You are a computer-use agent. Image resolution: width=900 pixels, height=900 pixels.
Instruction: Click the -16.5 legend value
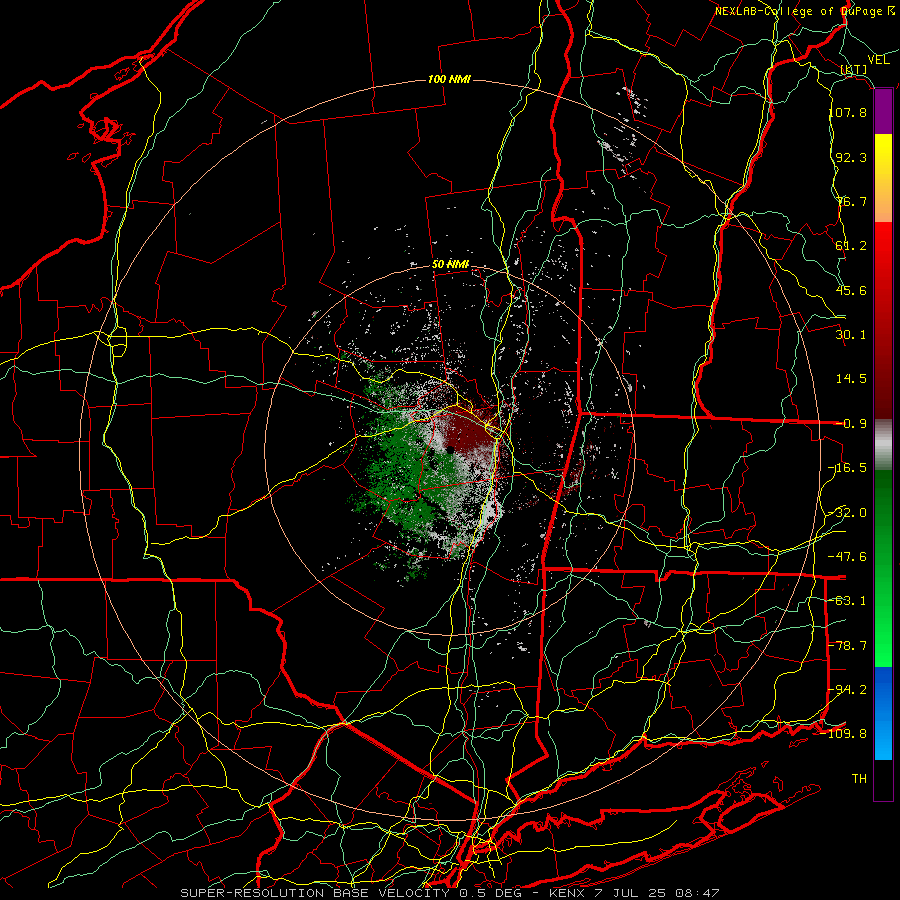[848, 468]
